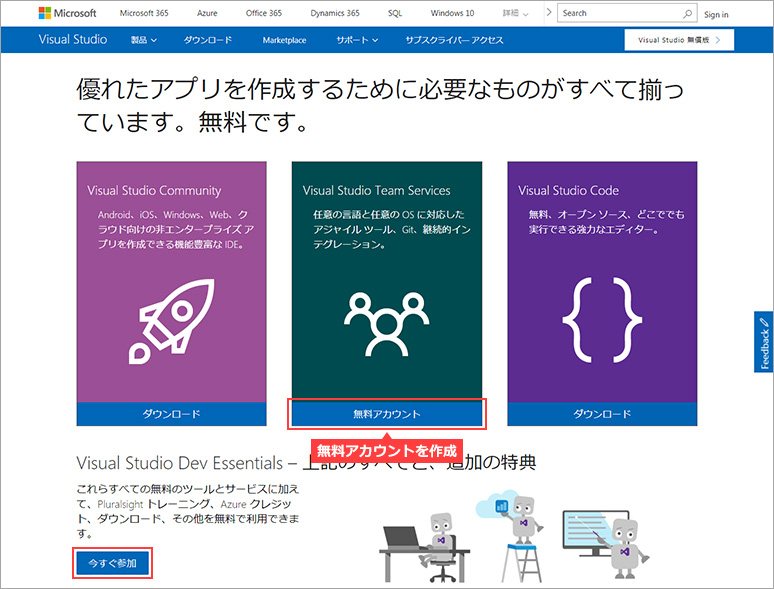Open Office 365 link
774x589 pixels.
264,13
